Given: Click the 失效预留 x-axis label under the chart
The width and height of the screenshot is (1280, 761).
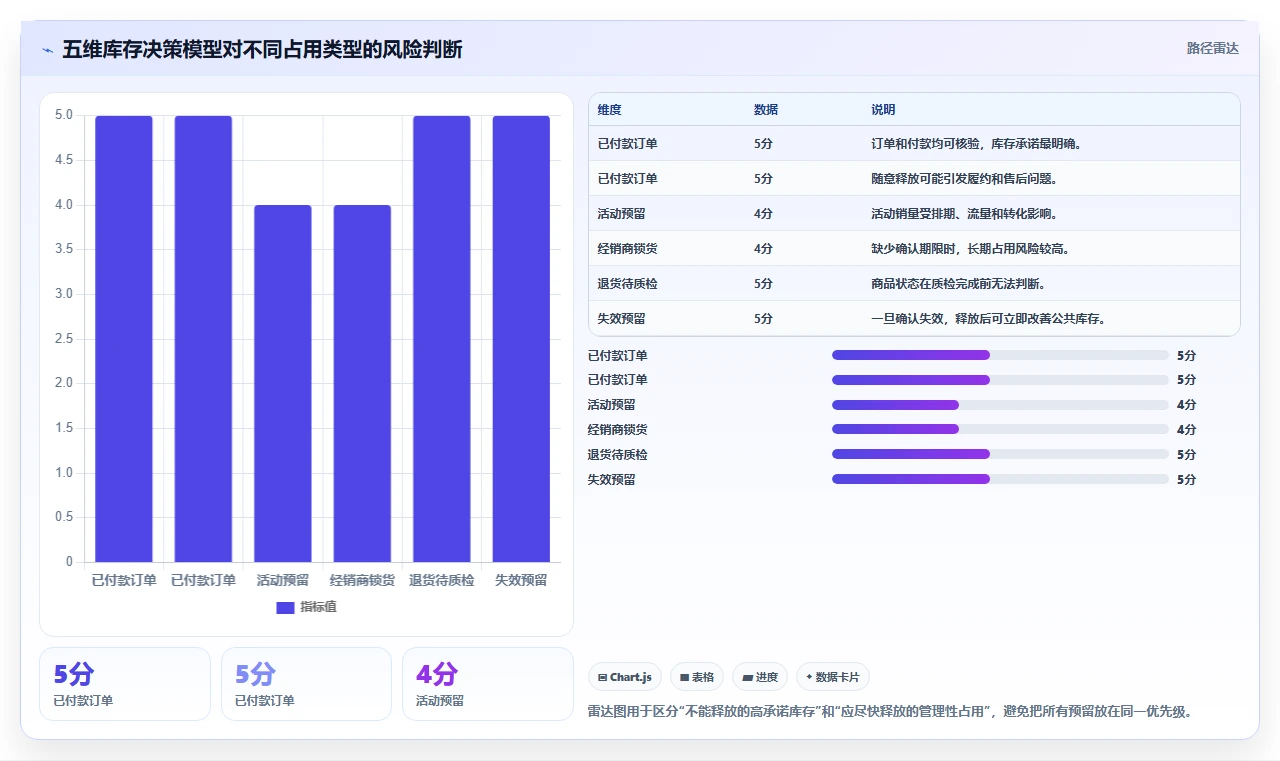Looking at the screenshot, I should pyautogui.click(x=521, y=580).
